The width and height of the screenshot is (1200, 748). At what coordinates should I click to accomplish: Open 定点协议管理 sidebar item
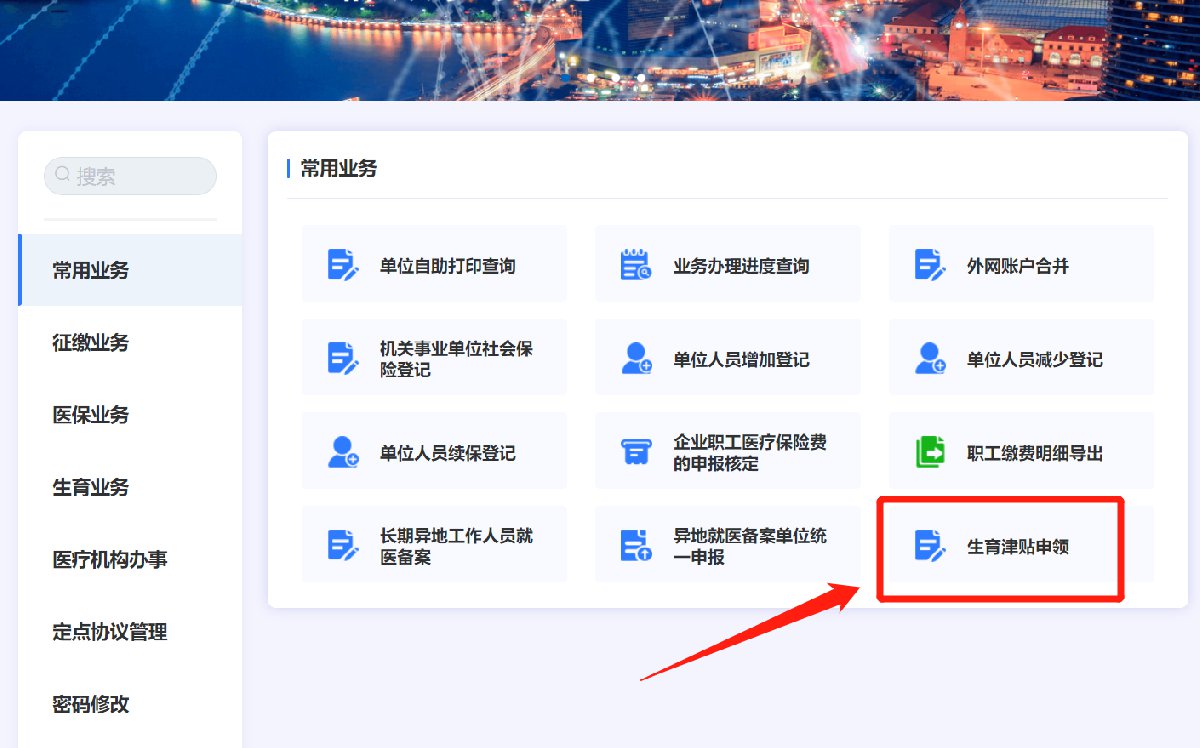click(x=110, y=632)
